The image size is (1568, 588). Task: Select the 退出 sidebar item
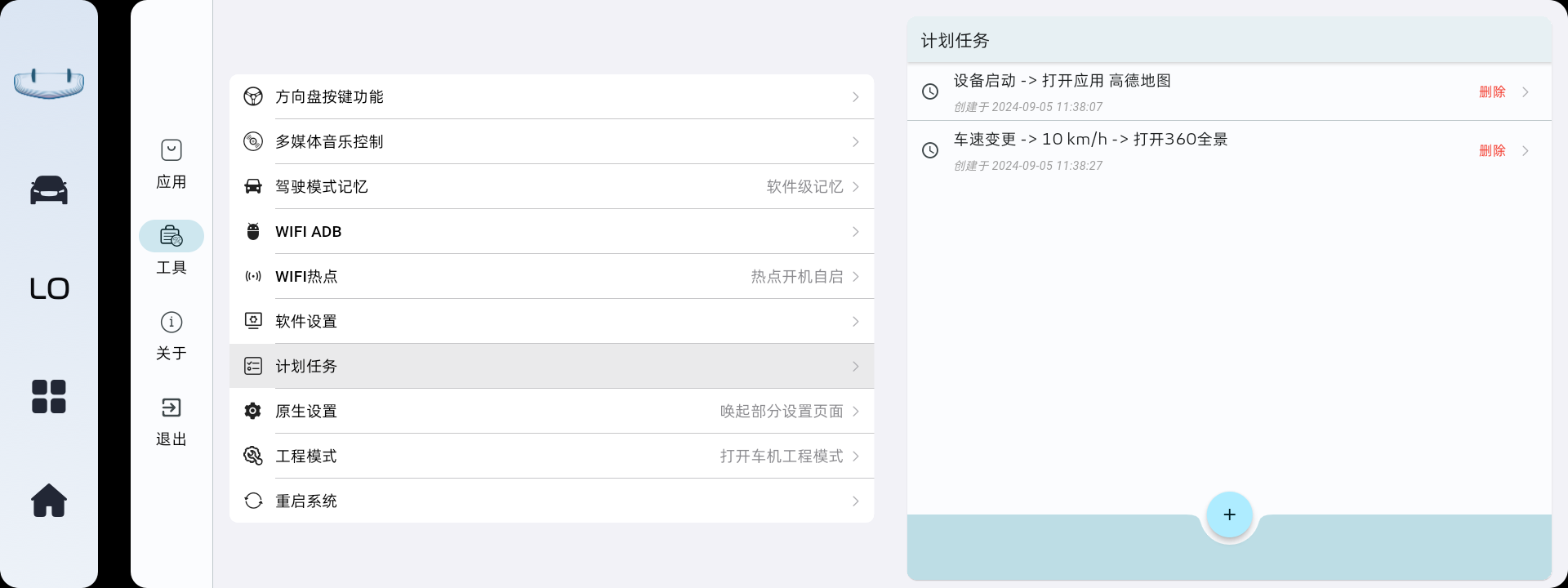click(x=171, y=420)
